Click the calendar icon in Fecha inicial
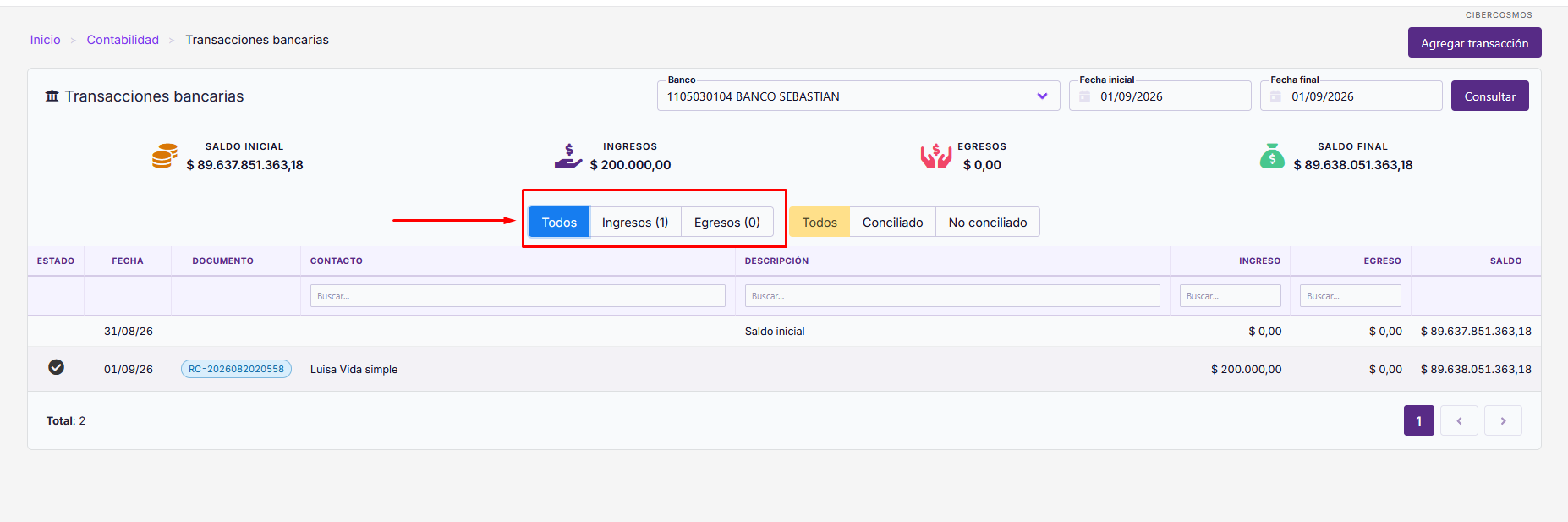The height and width of the screenshot is (522, 1568). (1084, 96)
